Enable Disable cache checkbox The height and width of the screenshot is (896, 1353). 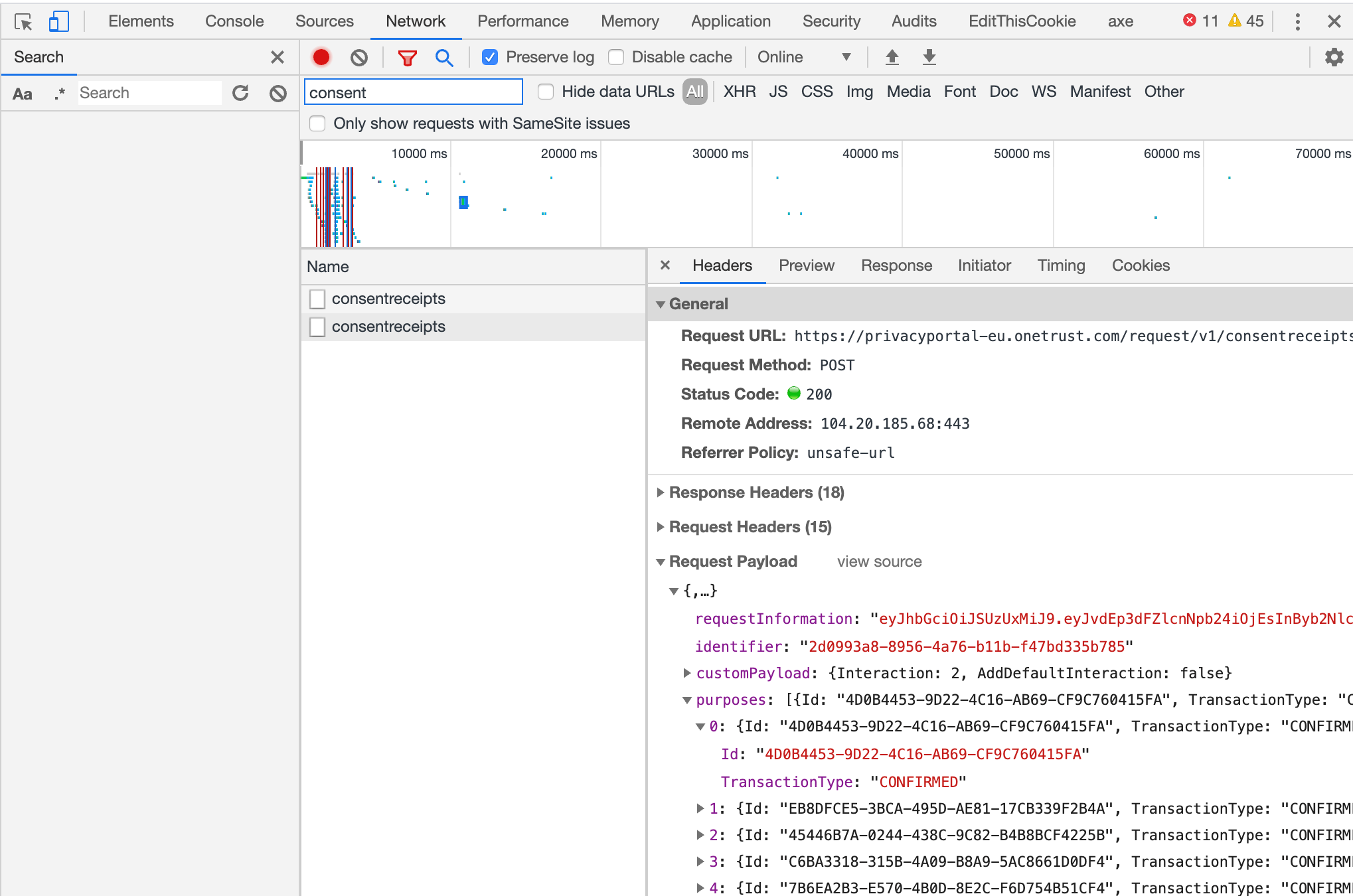[x=616, y=57]
